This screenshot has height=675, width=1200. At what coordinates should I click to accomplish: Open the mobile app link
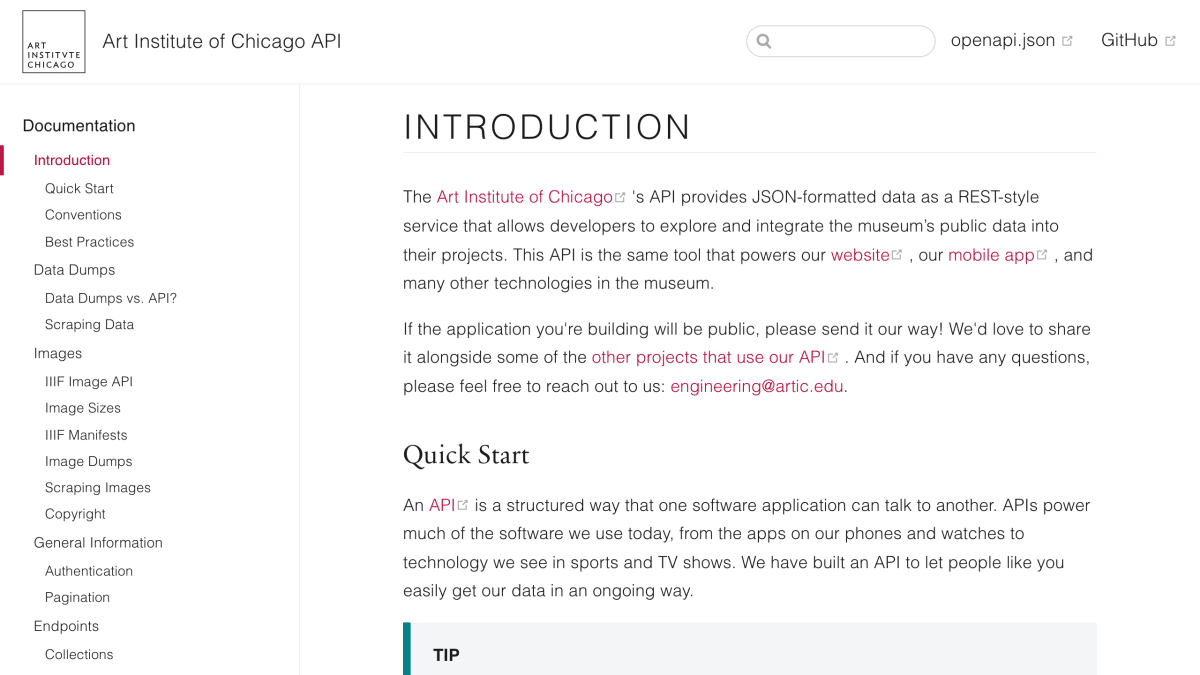click(991, 255)
